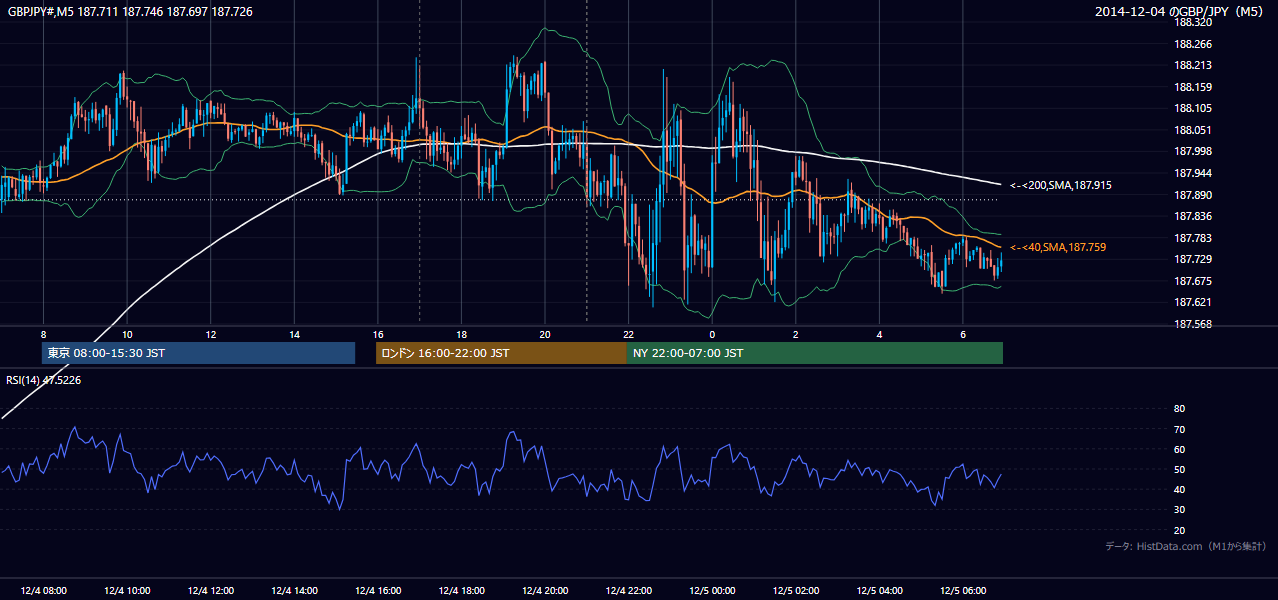Image resolution: width=1278 pixels, height=600 pixels.
Task: Click price axis value 187.568
Action: click(x=1192, y=324)
